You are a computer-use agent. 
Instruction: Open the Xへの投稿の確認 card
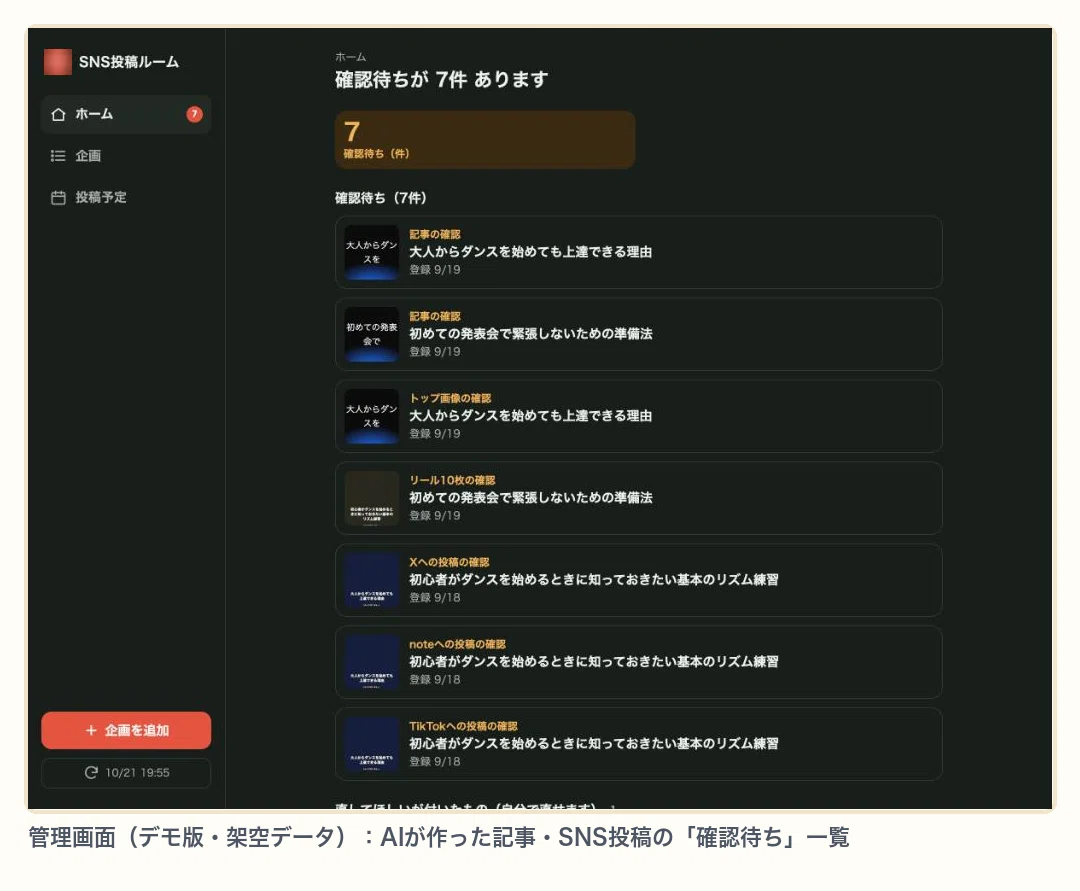tap(638, 580)
